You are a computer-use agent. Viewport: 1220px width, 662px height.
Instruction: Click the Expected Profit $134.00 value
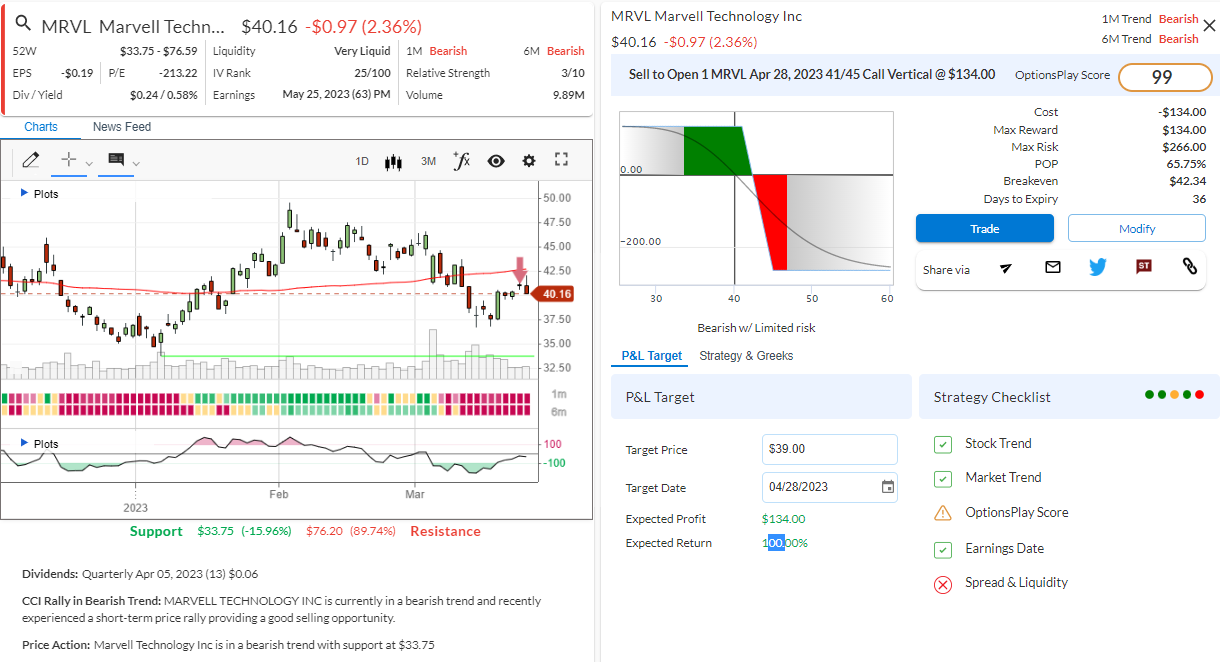[x=783, y=519]
